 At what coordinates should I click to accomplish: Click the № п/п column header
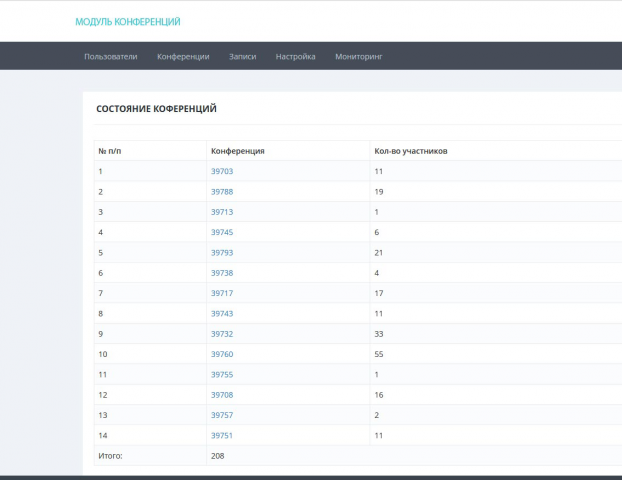coord(110,151)
